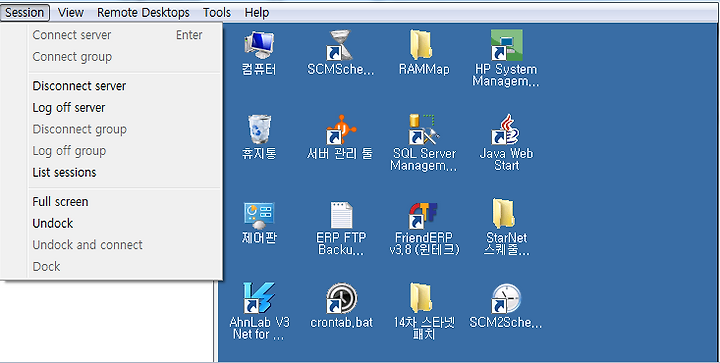This screenshot has width=720, height=363.
Task: Open the RAMMap folder icon
Action: pyautogui.click(x=423, y=45)
